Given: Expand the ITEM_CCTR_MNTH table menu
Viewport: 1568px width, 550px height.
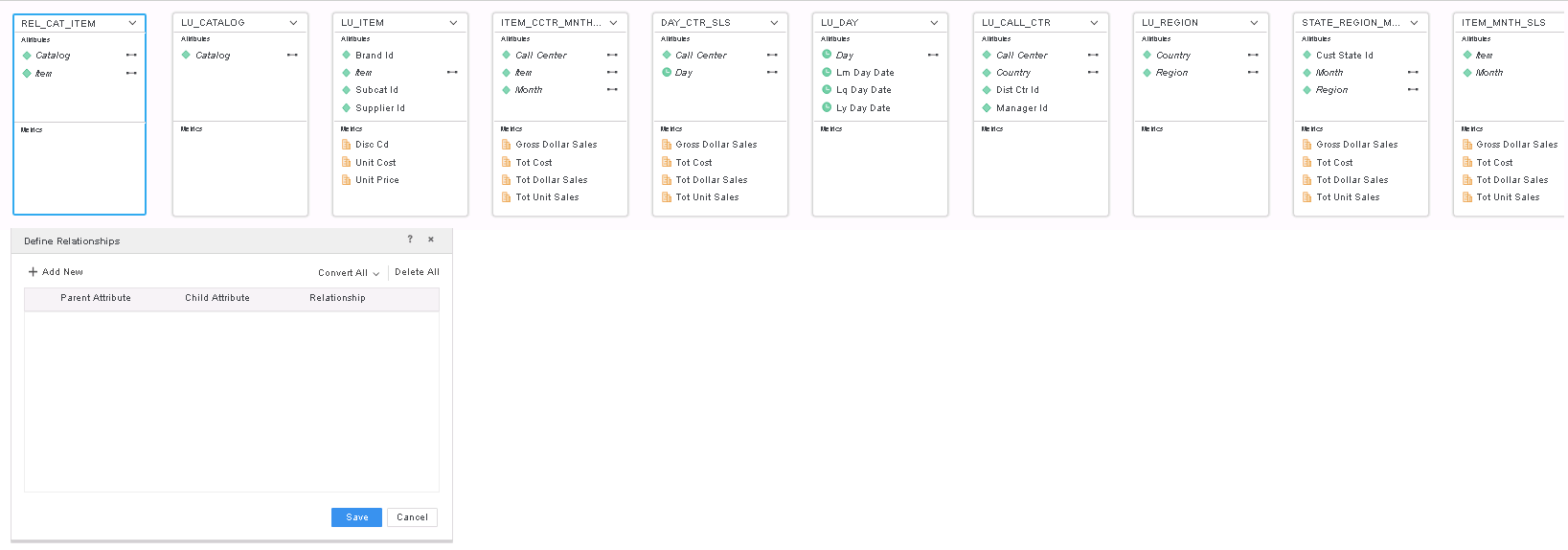Looking at the screenshot, I should 613,22.
